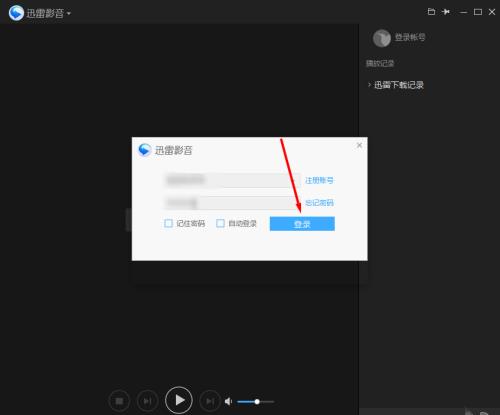The image size is (500, 415).
Task: Open the 忘记密码 link
Action: (319, 202)
